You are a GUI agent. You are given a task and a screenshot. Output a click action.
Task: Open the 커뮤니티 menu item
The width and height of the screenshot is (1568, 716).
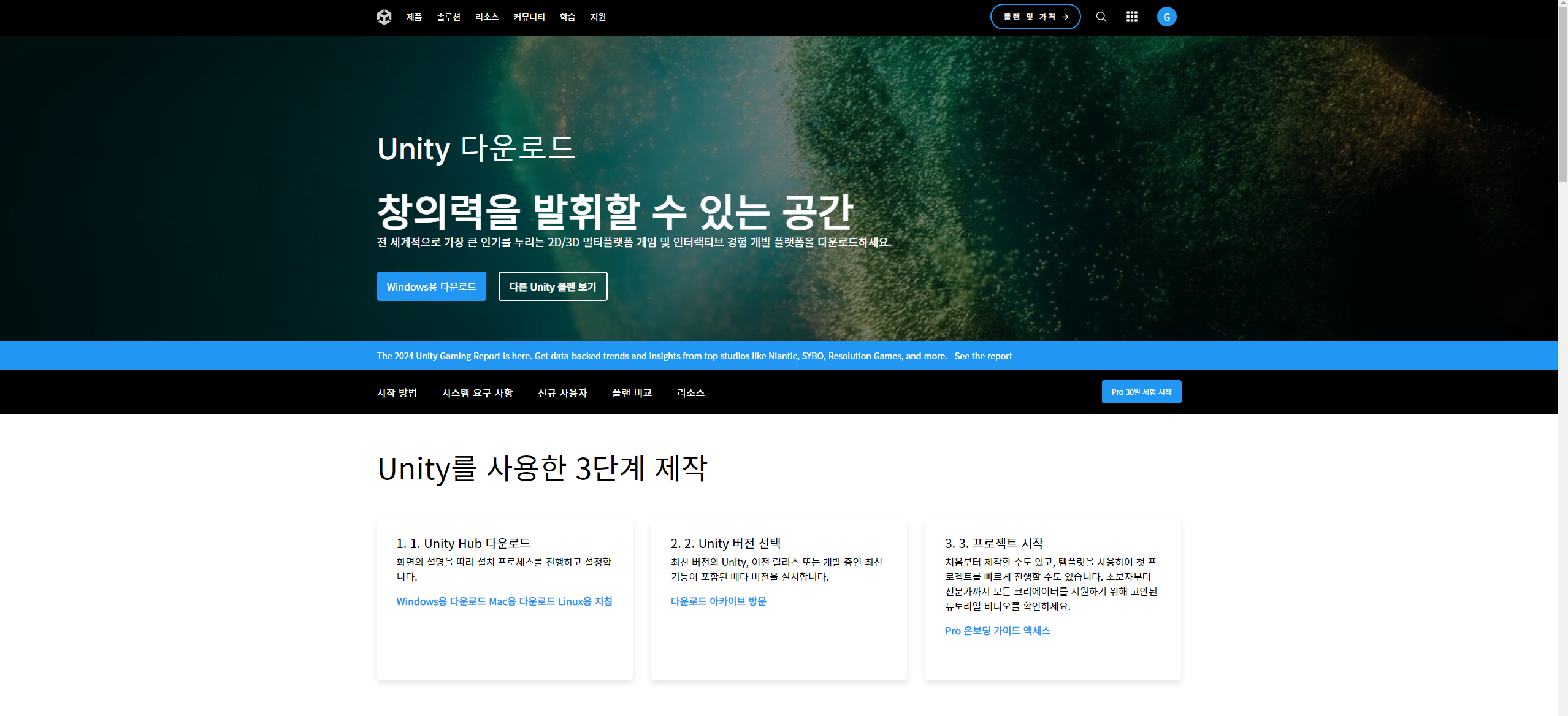click(x=529, y=17)
